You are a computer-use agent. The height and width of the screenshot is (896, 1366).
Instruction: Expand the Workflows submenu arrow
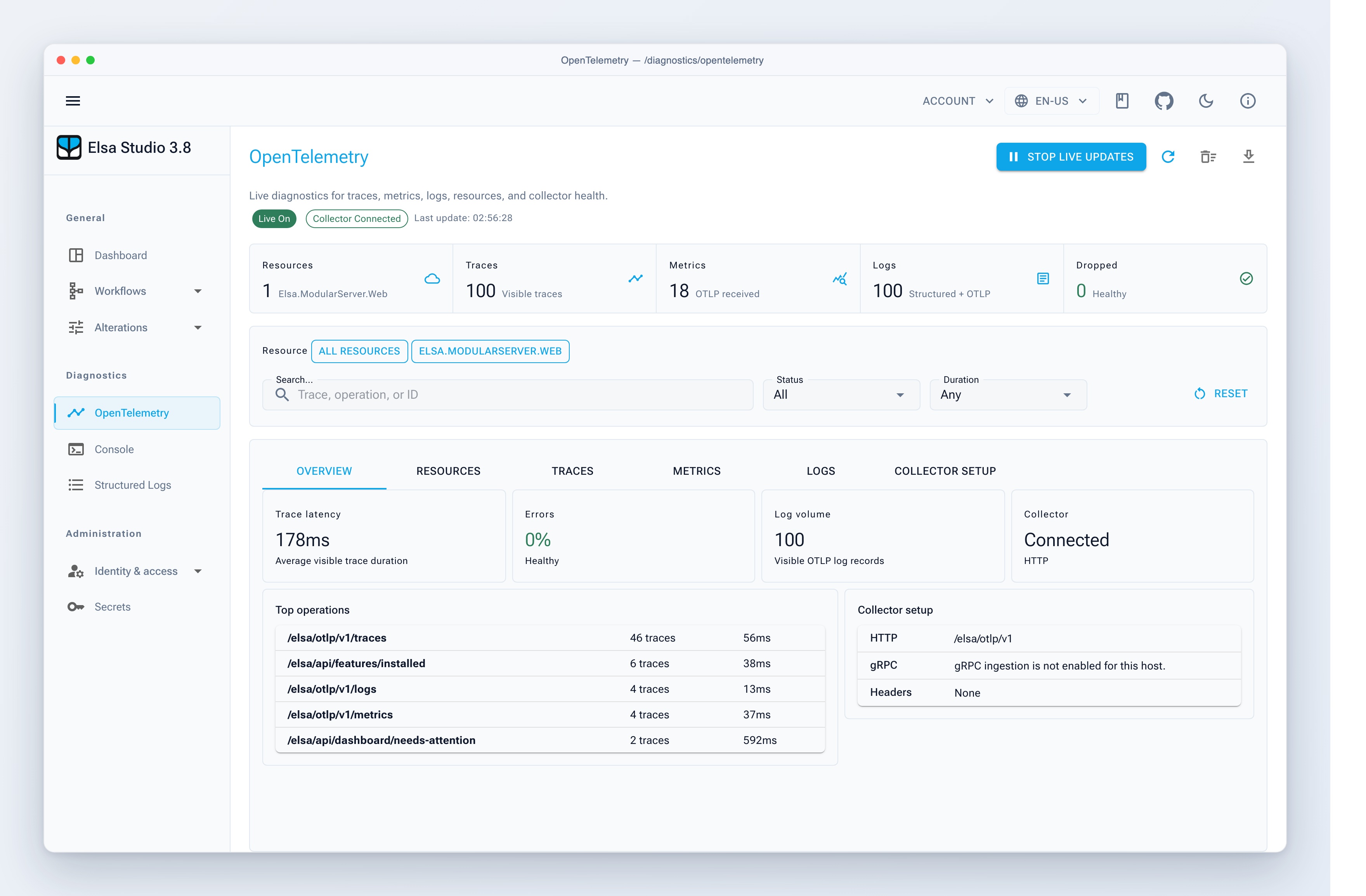[198, 291]
